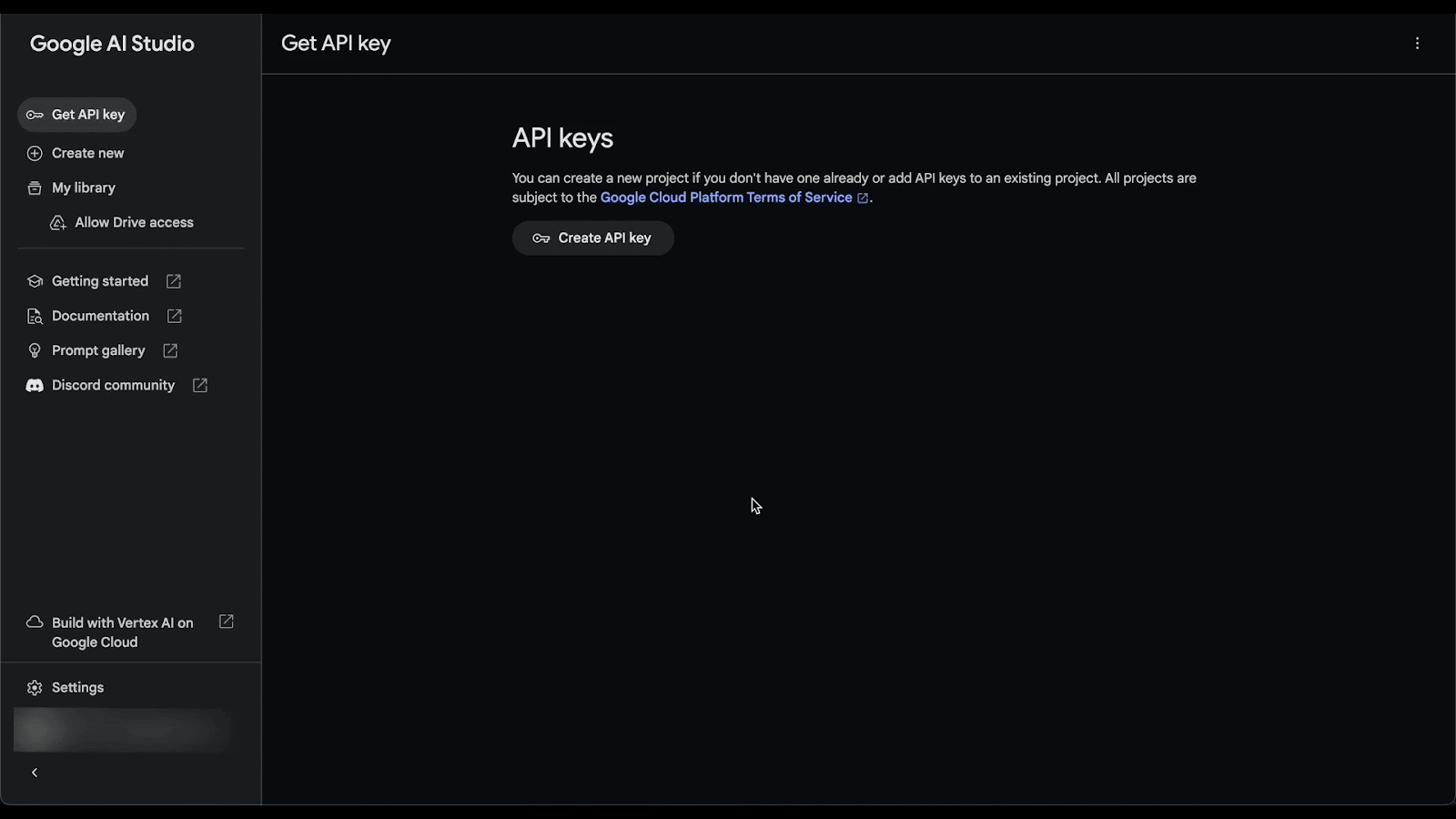The width and height of the screenshot is (1456, 819).
Task: Click the Settings gear icon
Action: [x=35, y=688]
